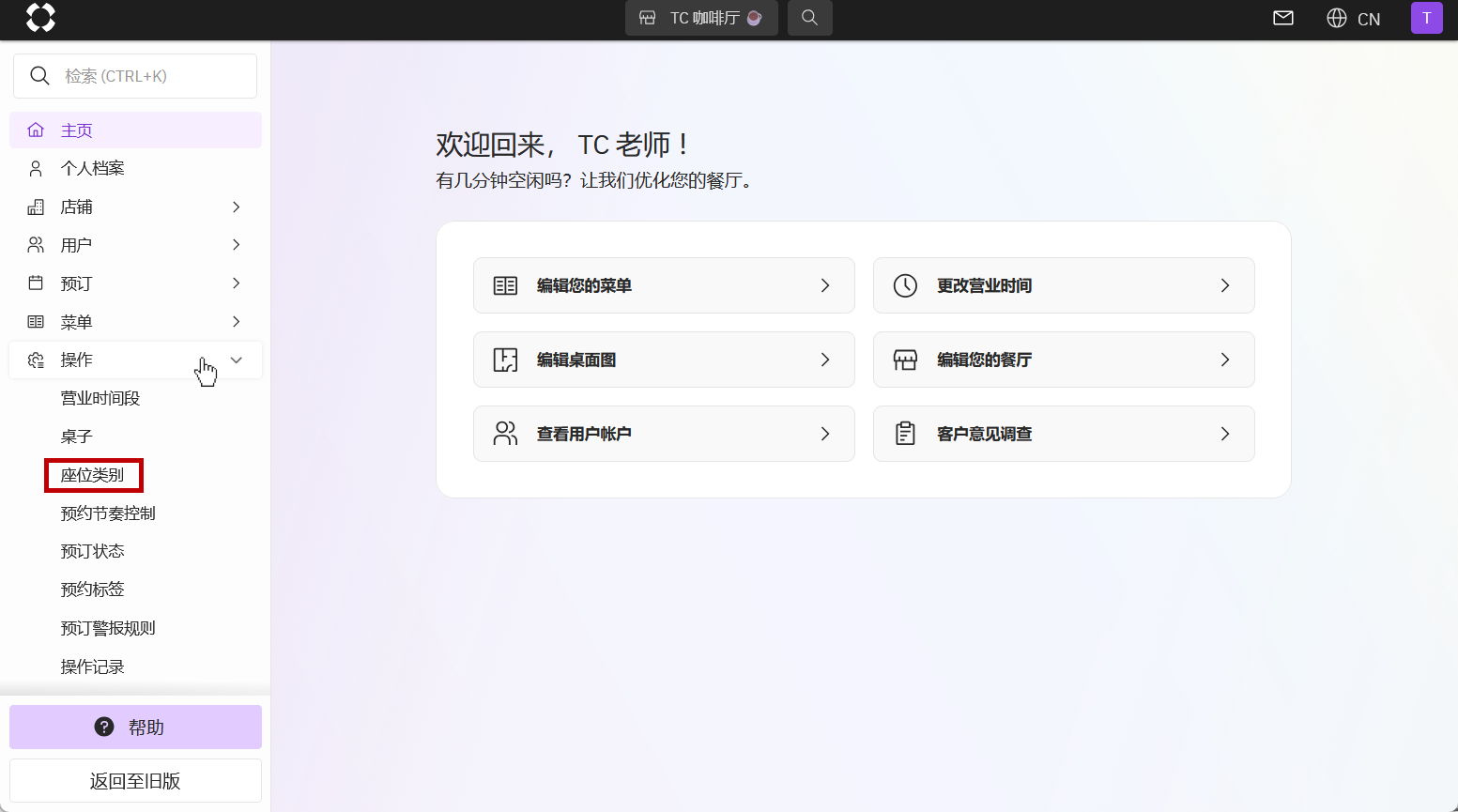
Task: Open 座位类别 submenu item
Action: click(x=93, y=475)
